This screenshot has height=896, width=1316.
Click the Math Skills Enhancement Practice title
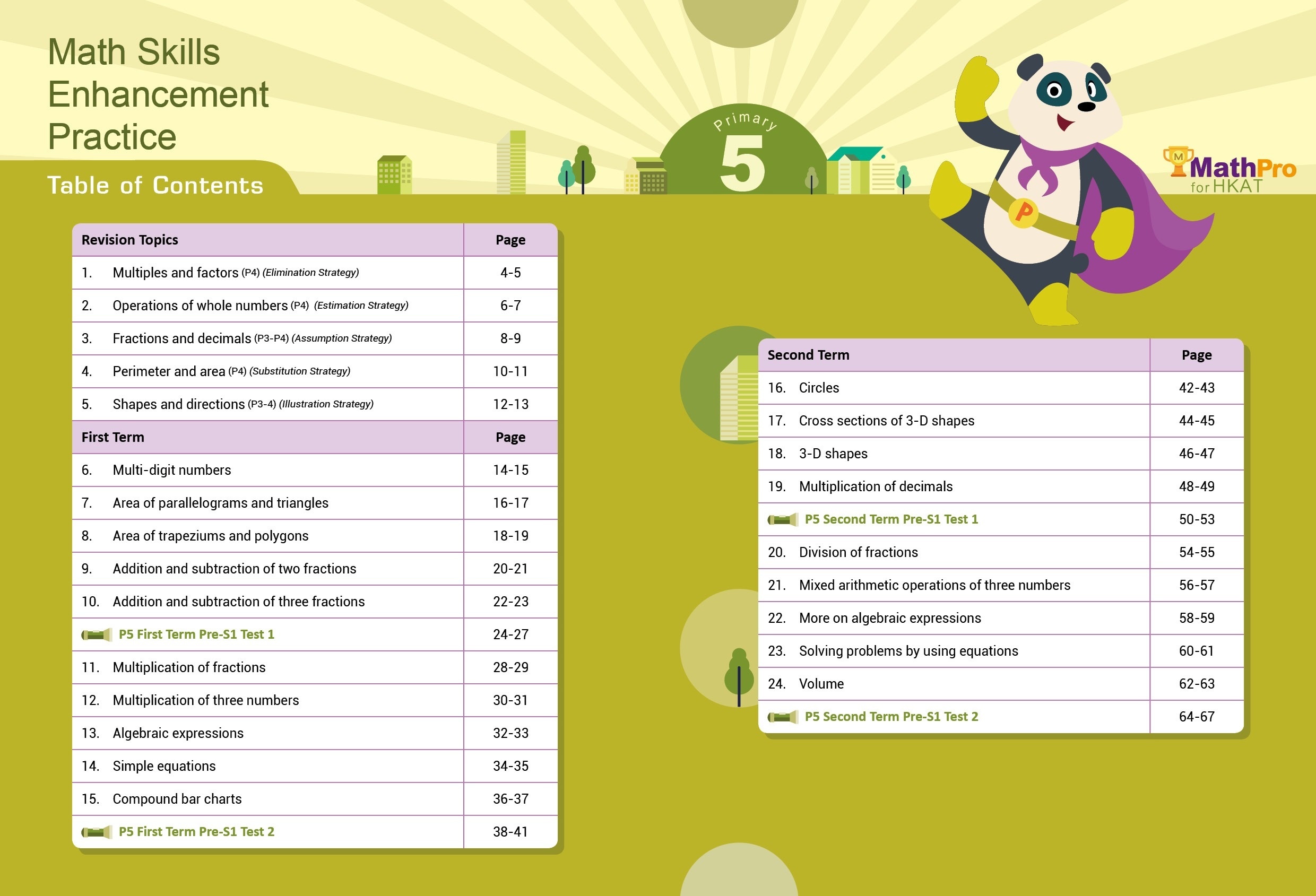(158, 94)
